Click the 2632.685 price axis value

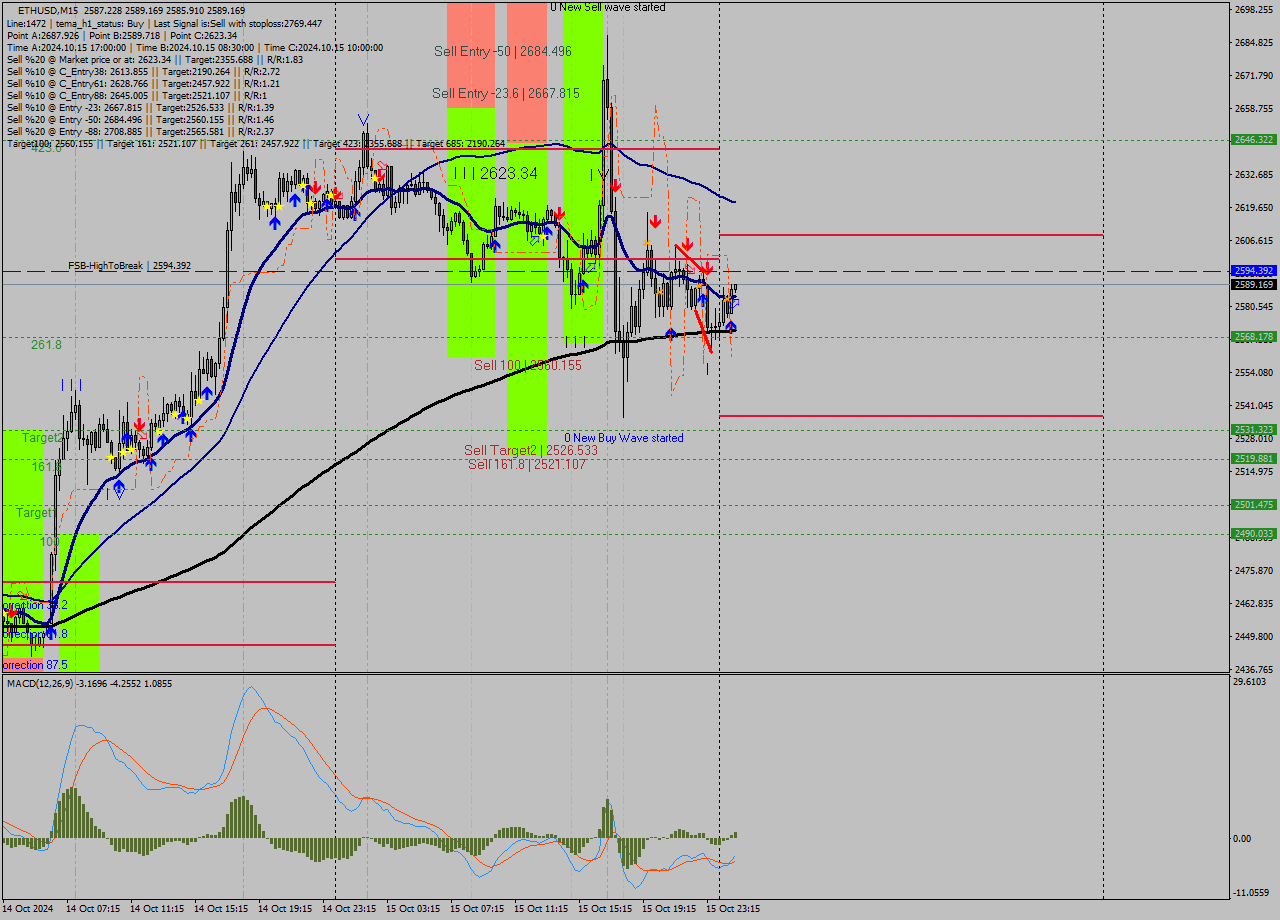click(1254, 175)
